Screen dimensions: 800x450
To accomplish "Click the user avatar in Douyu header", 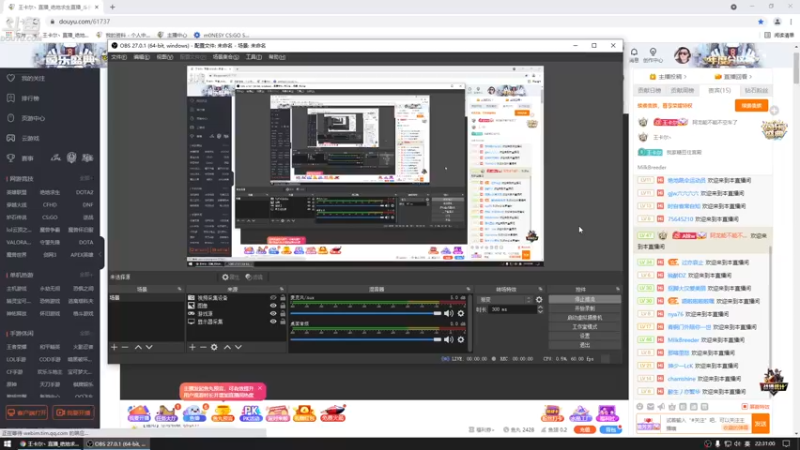I will pos(682,55).
